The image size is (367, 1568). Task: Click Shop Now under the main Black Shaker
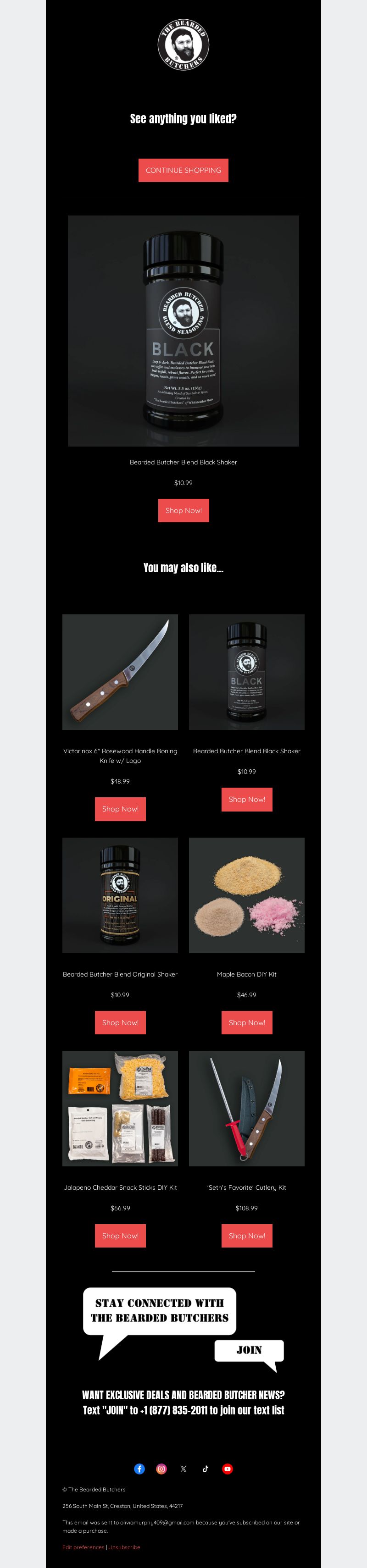(183, 511)
